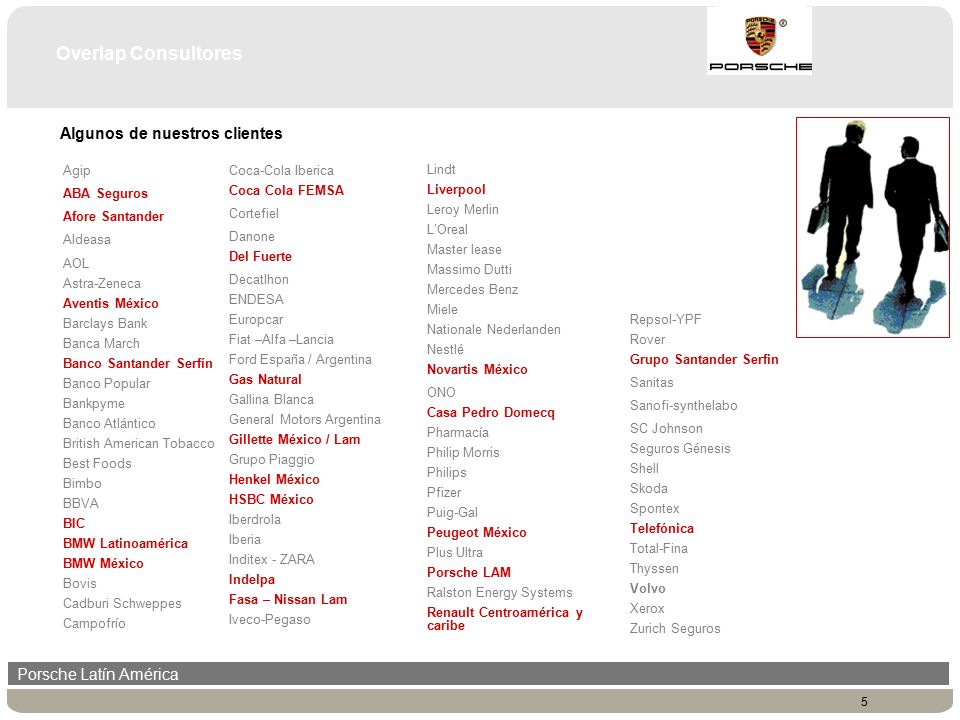Click the 'Afore Santander' entry

pyautogui.click(x=113, y=217)
